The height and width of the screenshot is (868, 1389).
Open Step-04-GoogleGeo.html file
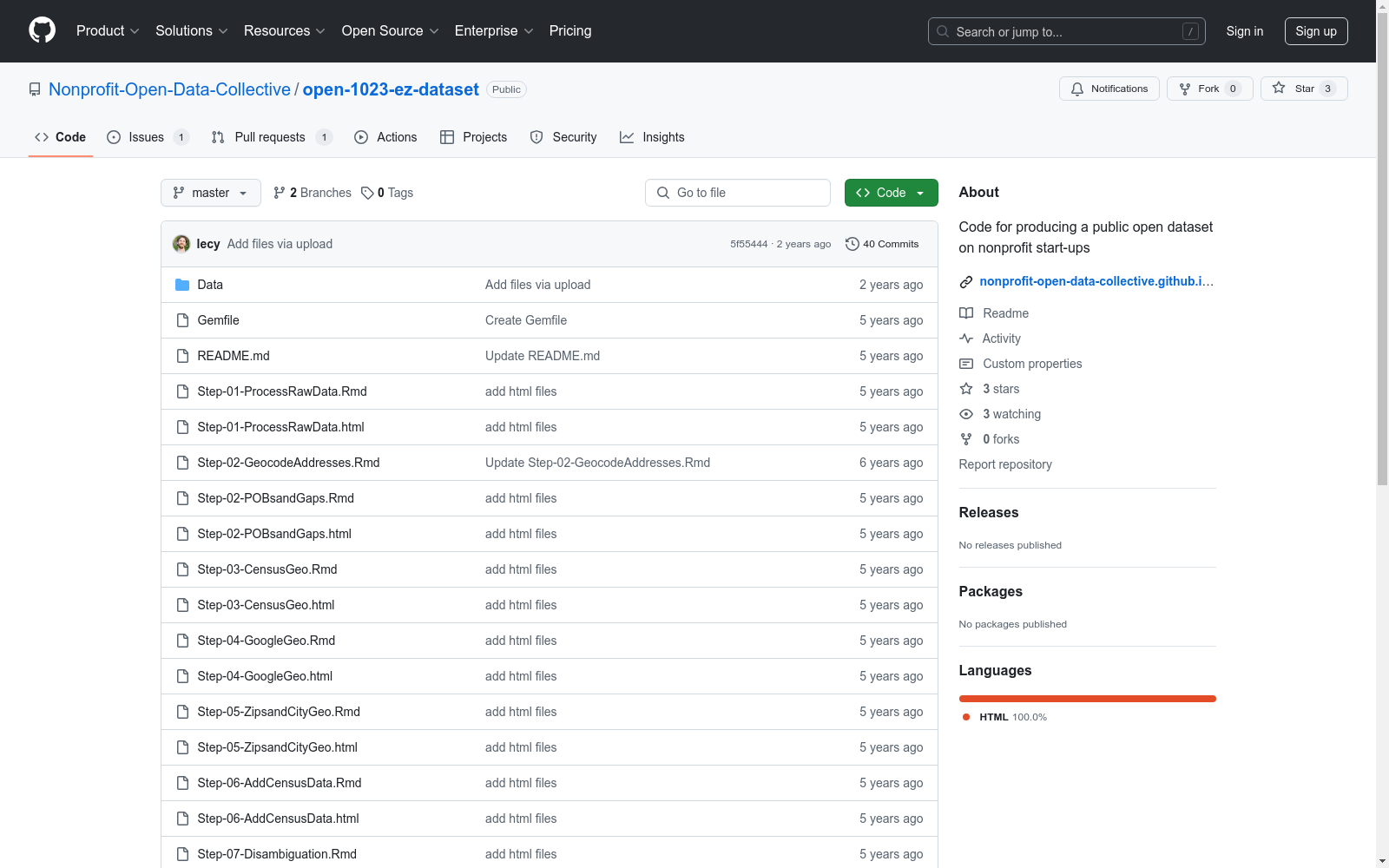click(x=265, y=676)
